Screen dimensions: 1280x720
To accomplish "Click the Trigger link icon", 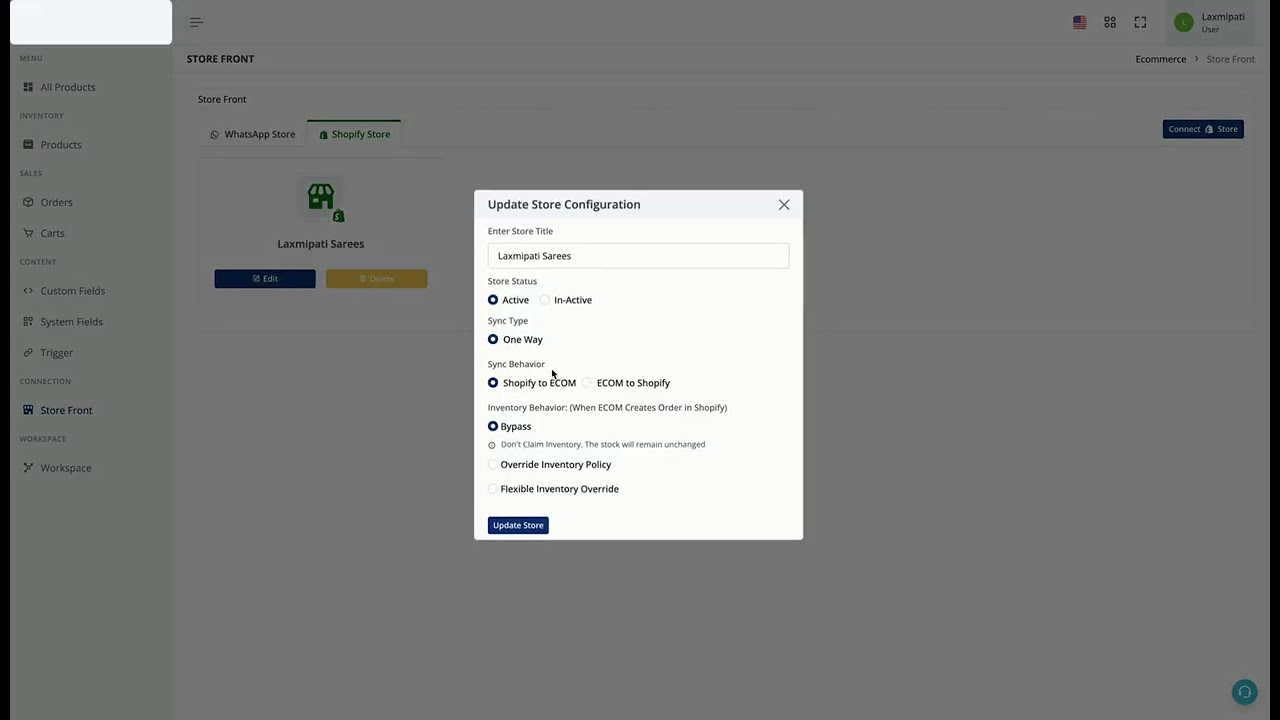I will click(28, 353).
